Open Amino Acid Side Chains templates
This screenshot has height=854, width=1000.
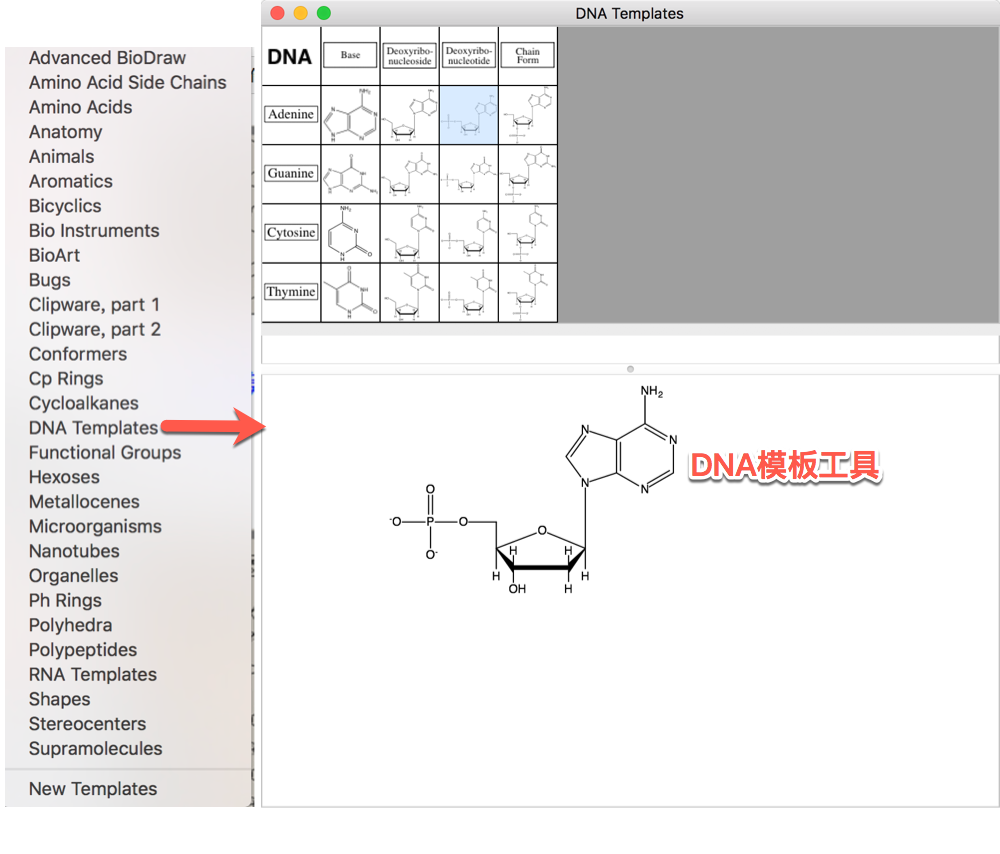click(x=128, y=83)
